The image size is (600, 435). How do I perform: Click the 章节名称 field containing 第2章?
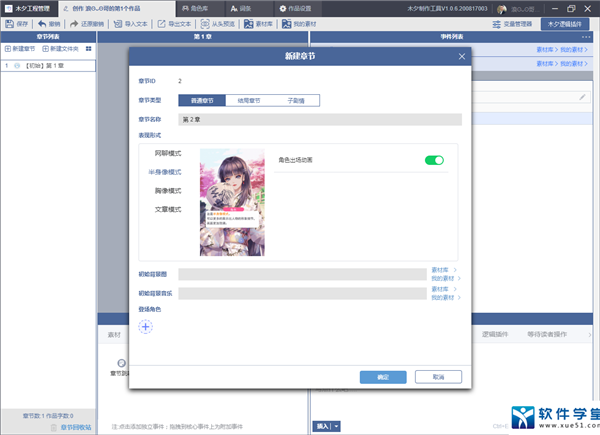pos(320,119)
